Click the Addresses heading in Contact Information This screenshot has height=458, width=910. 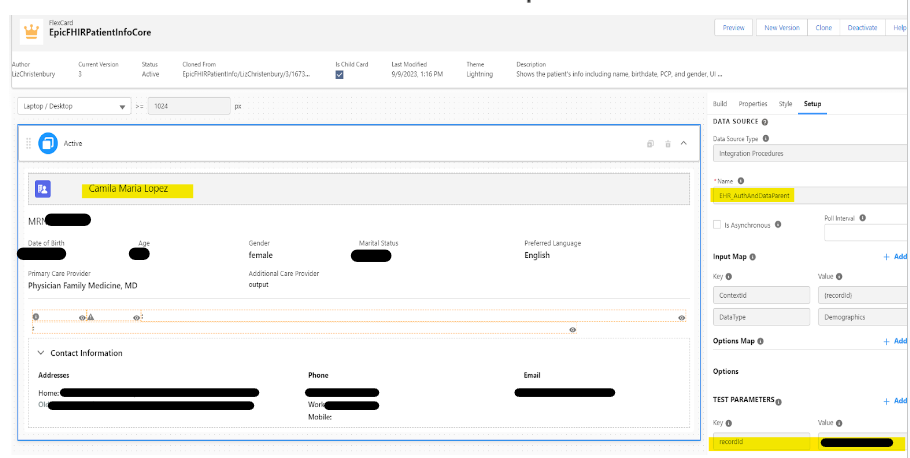pos(54,376)
